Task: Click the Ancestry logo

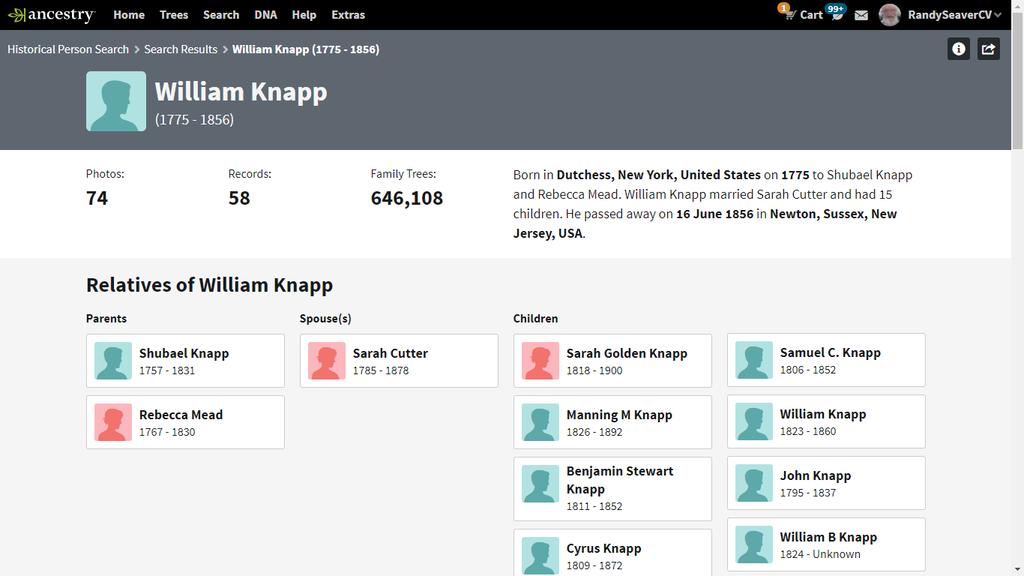Action: coord(52,14)
